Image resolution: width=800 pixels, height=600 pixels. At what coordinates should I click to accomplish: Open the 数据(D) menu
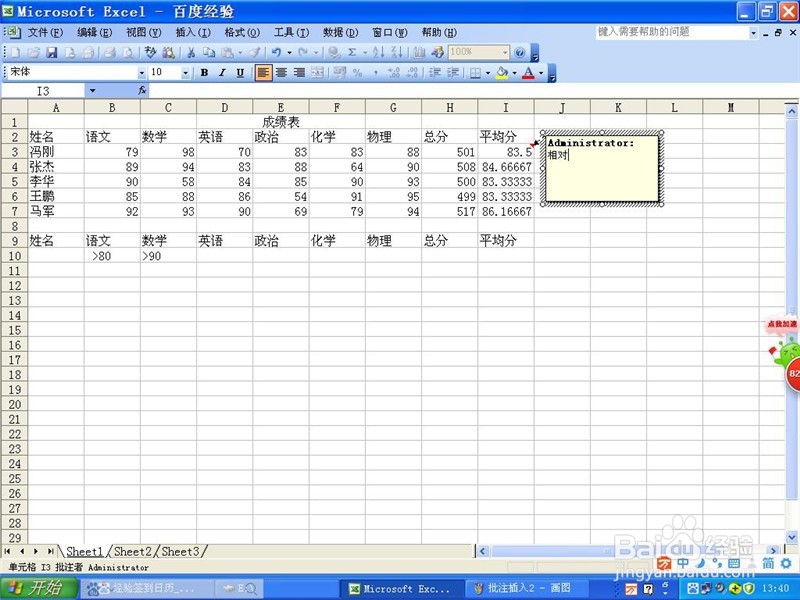click(x=340, y=33)
